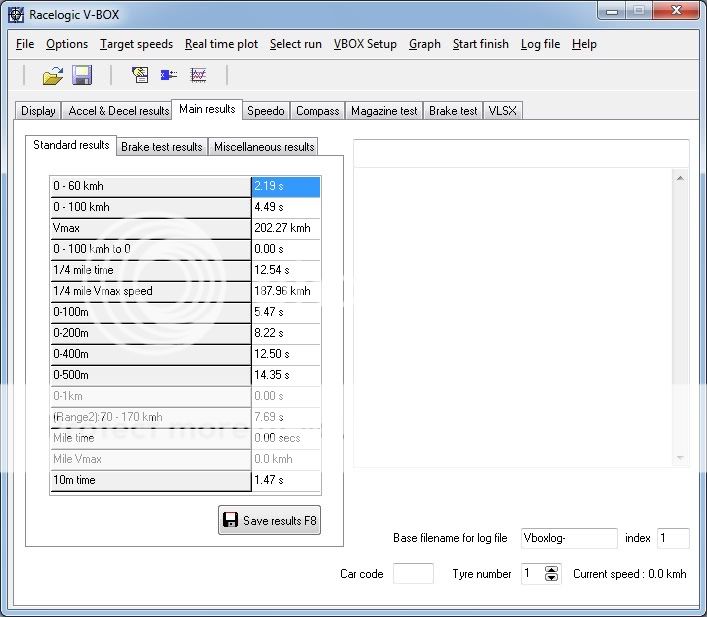Open the Brake test results sub-tab
Viewport: 707px width, 617px height.
coord(162,147)
